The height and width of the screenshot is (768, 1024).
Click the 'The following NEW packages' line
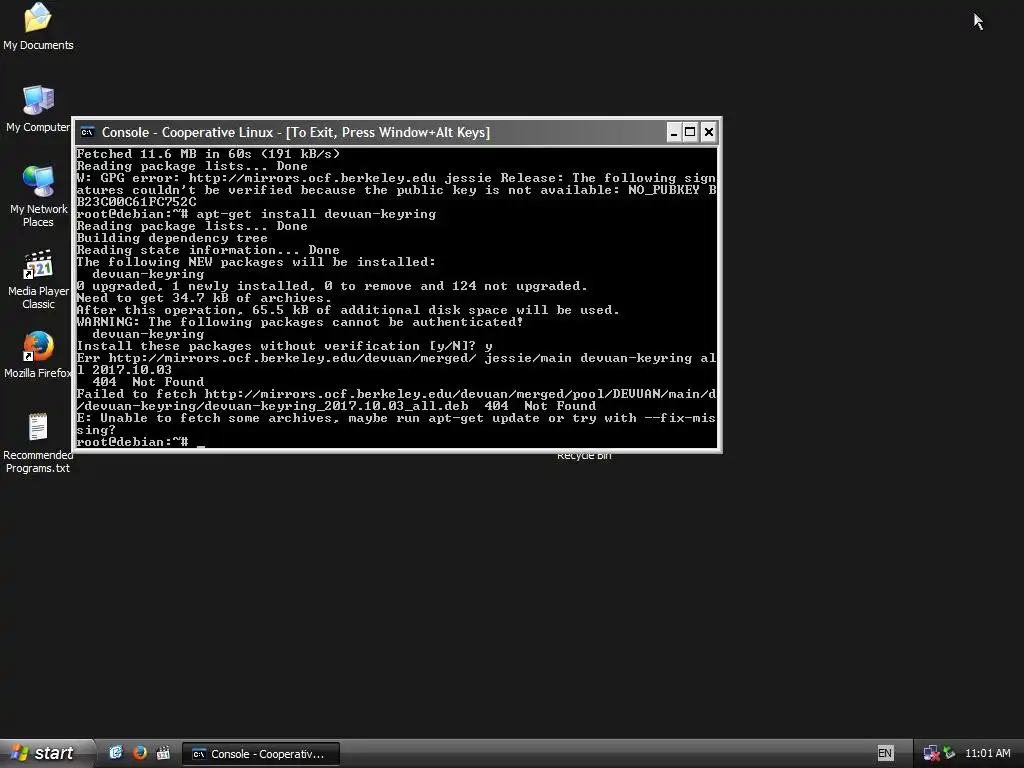[x=256, y=262]
